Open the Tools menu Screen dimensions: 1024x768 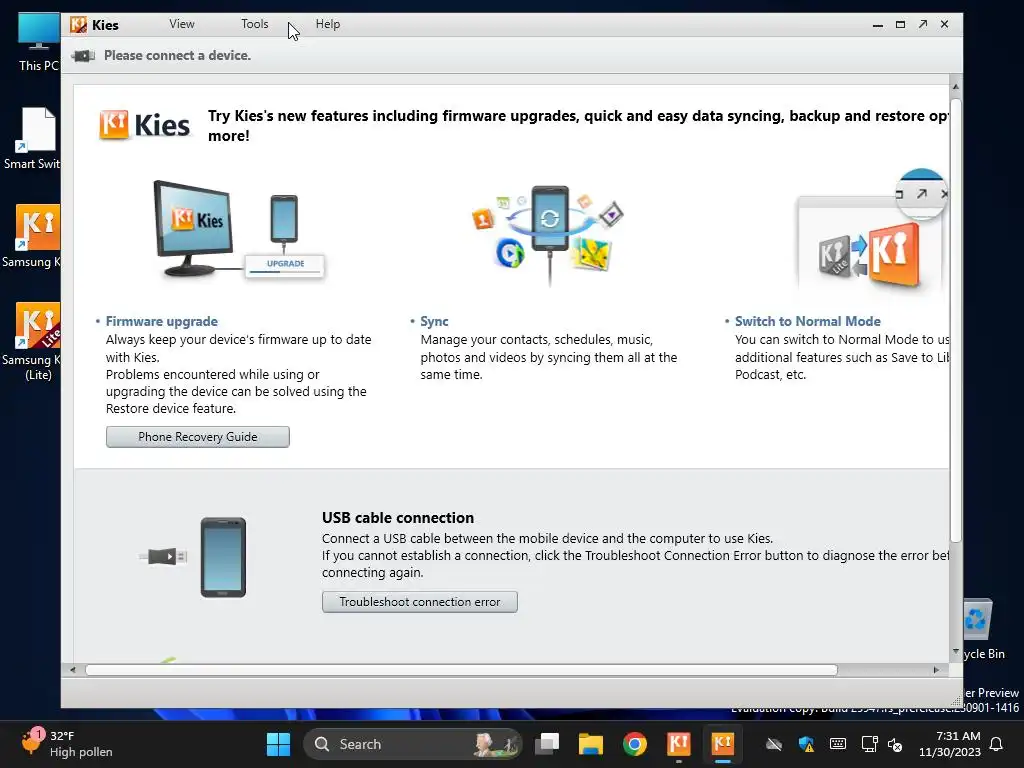tap(255, 24)
